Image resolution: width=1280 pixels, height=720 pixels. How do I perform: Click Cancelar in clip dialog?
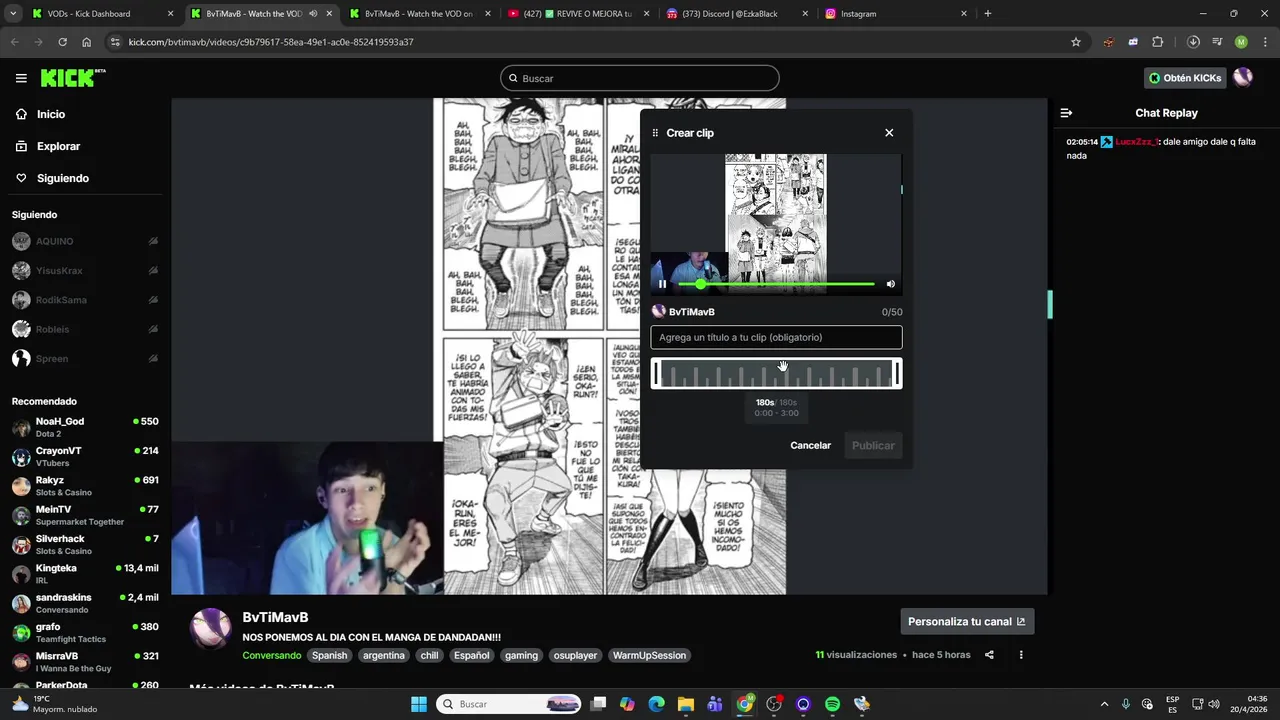point(810,445)
